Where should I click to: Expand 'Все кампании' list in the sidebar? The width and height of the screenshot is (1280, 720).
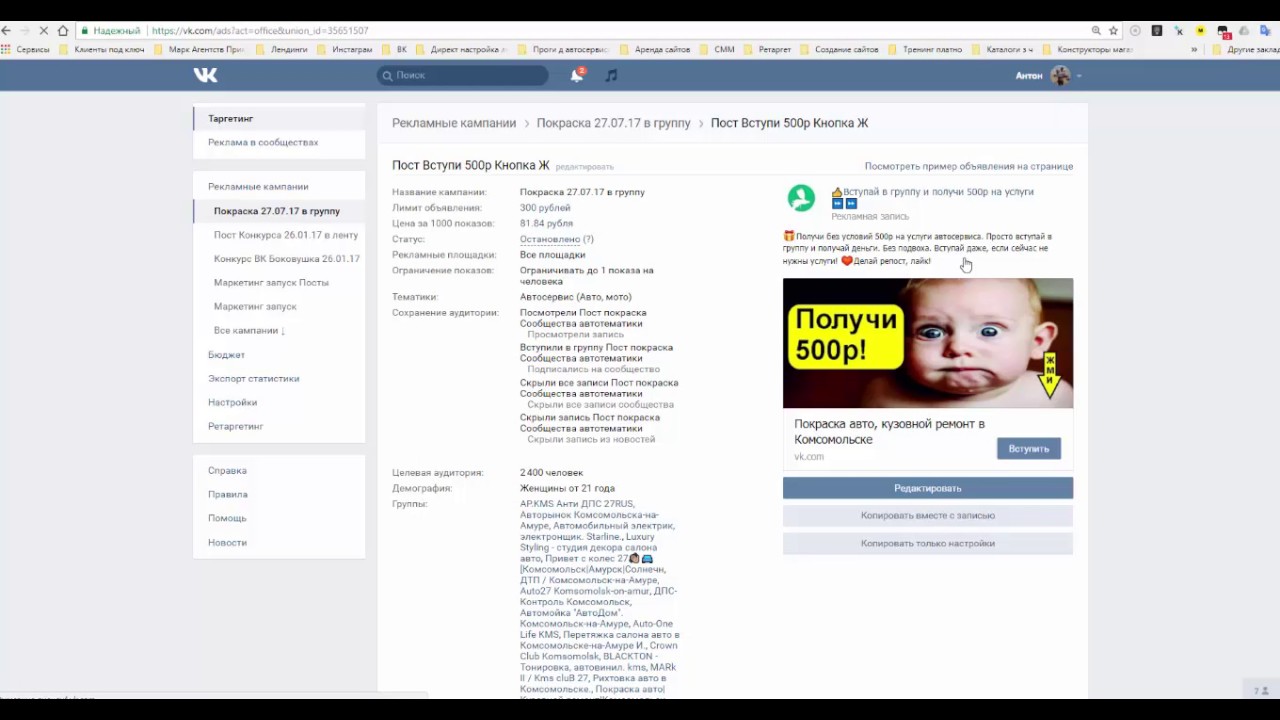click(x=249, y=330)
